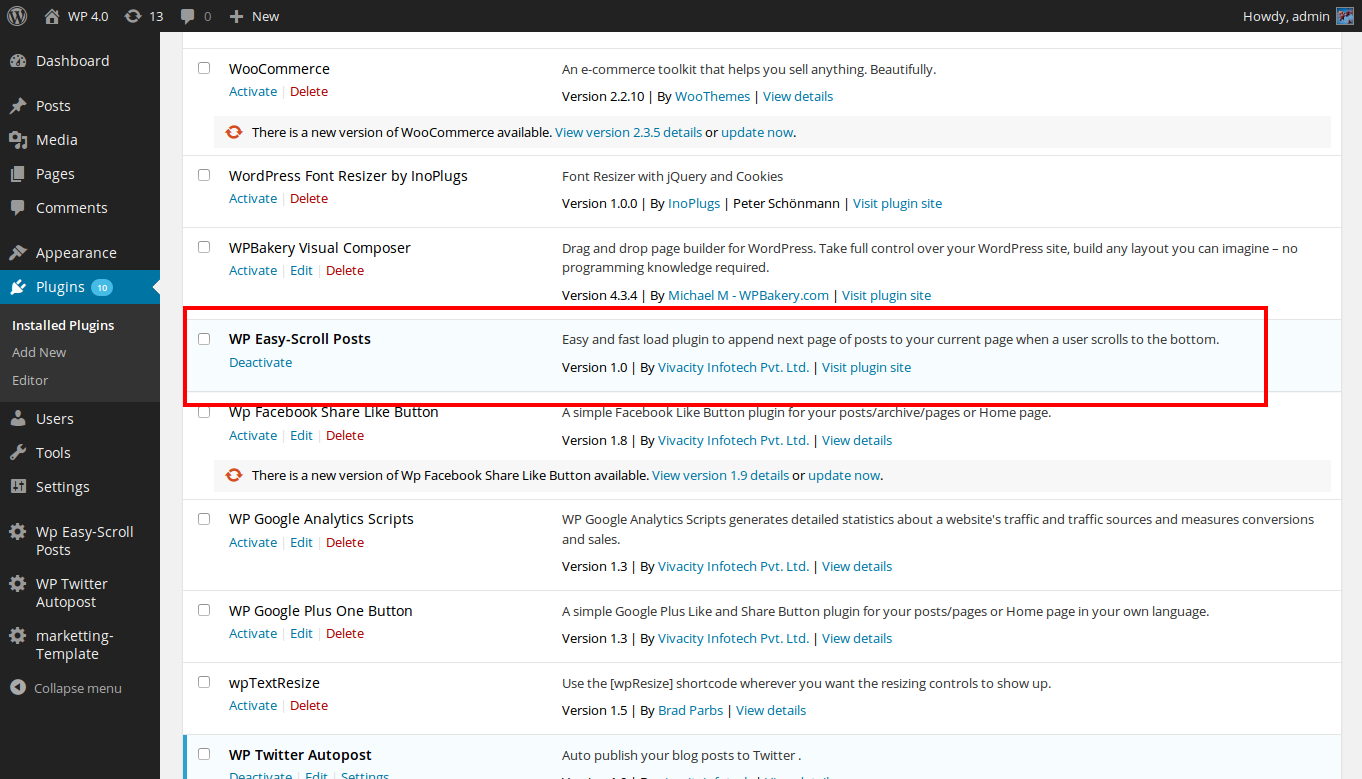Visit plugin site for WP Easy-Scroll Posts
The width and height of the screenshot is (1362, 779).
pyautogui.click(x=866, y=367)
